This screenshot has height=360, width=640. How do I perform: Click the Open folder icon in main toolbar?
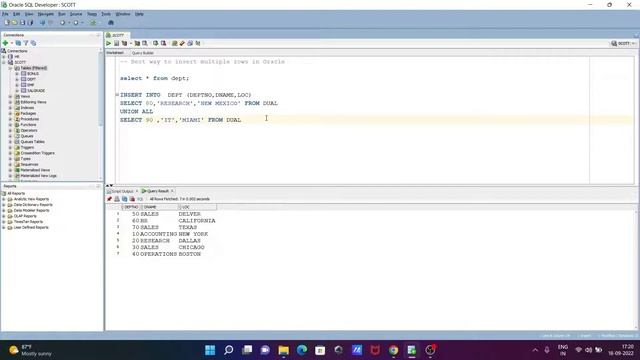pyautogui.click(x=15, y=23)
